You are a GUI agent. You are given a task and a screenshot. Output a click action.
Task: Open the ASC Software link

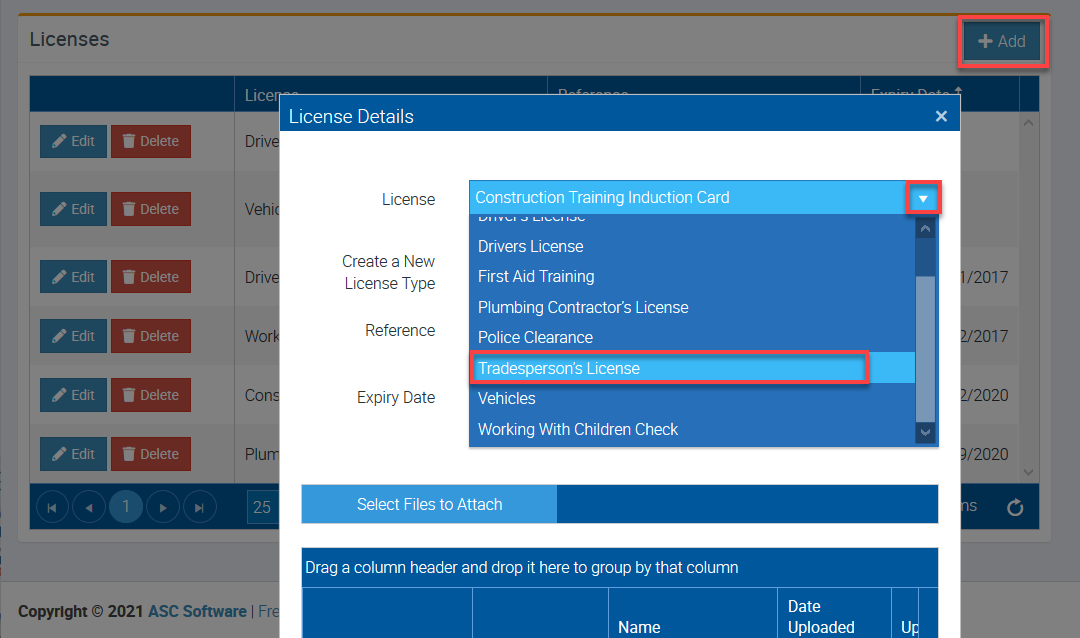tap(197, 611)
